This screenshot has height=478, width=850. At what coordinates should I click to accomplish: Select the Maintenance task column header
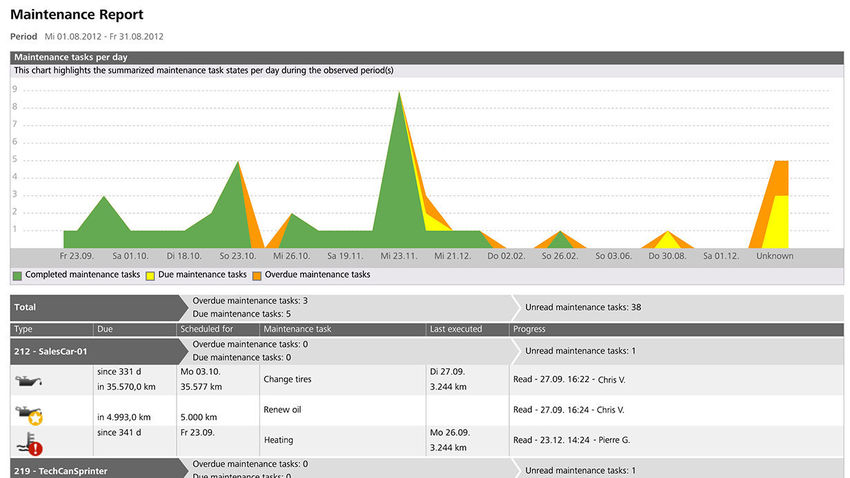pyautogui.click(x=343, y=329)
